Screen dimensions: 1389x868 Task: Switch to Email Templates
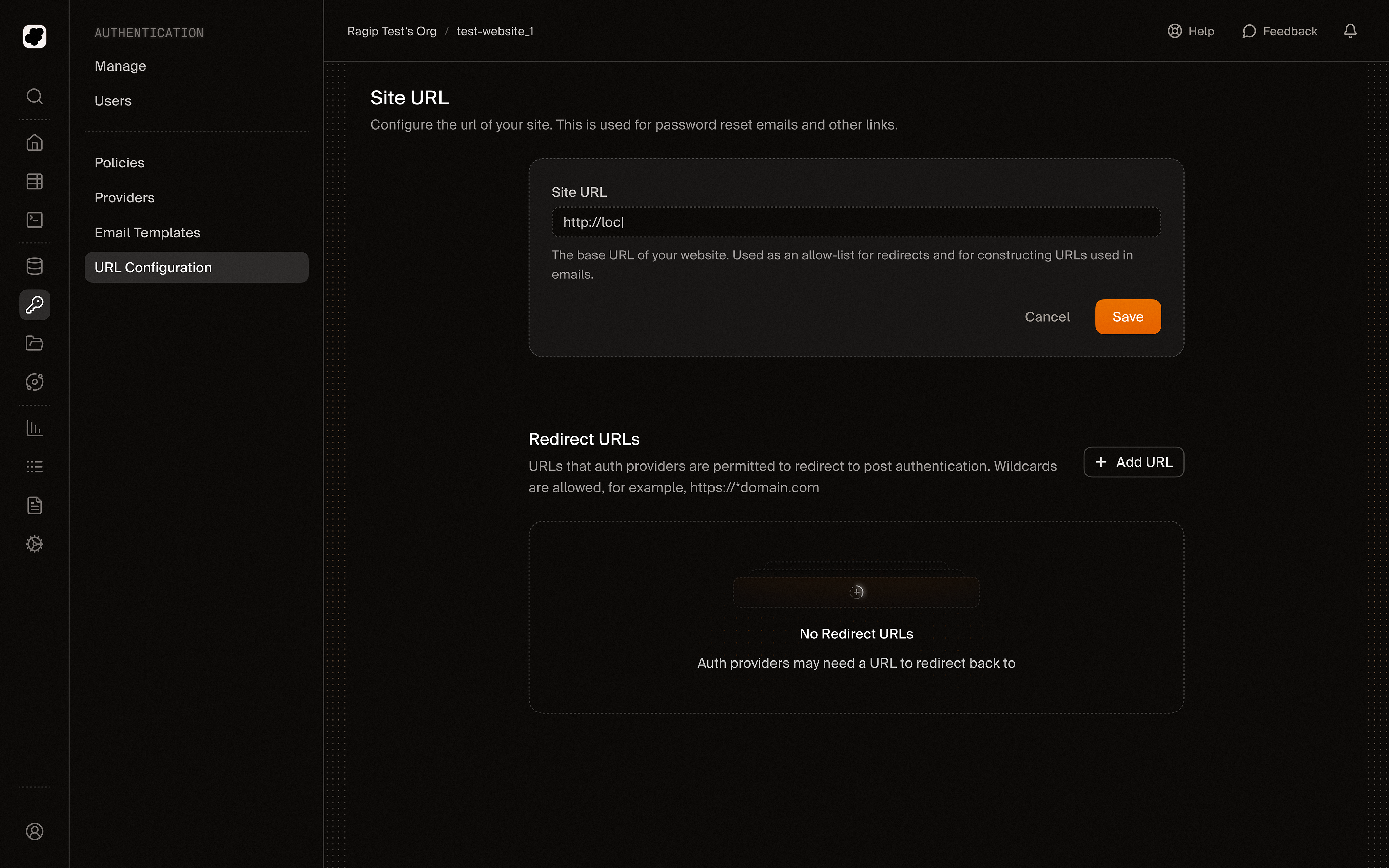[x=148, y=233]
